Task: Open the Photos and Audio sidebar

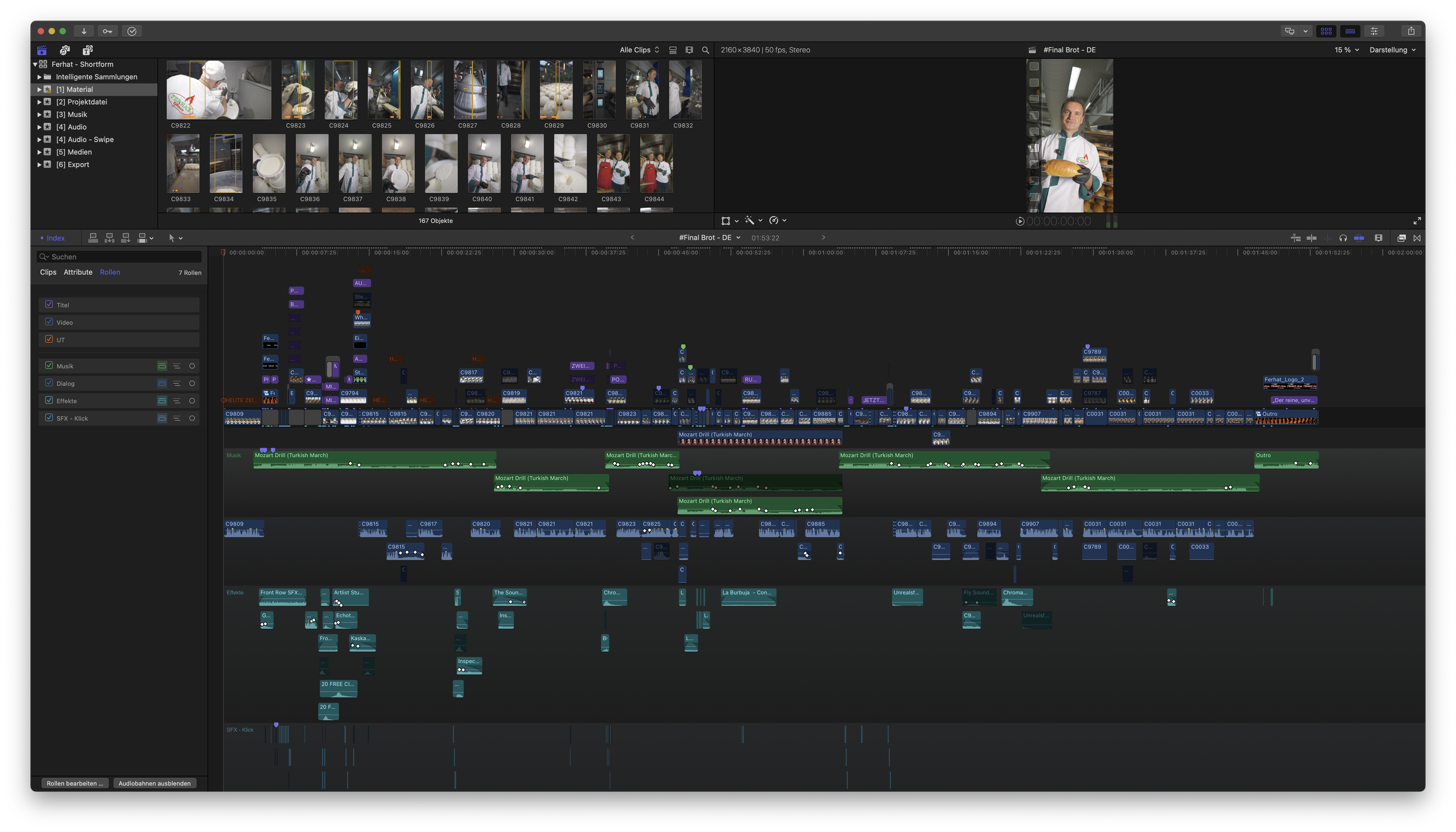Action: click(65, 50)
